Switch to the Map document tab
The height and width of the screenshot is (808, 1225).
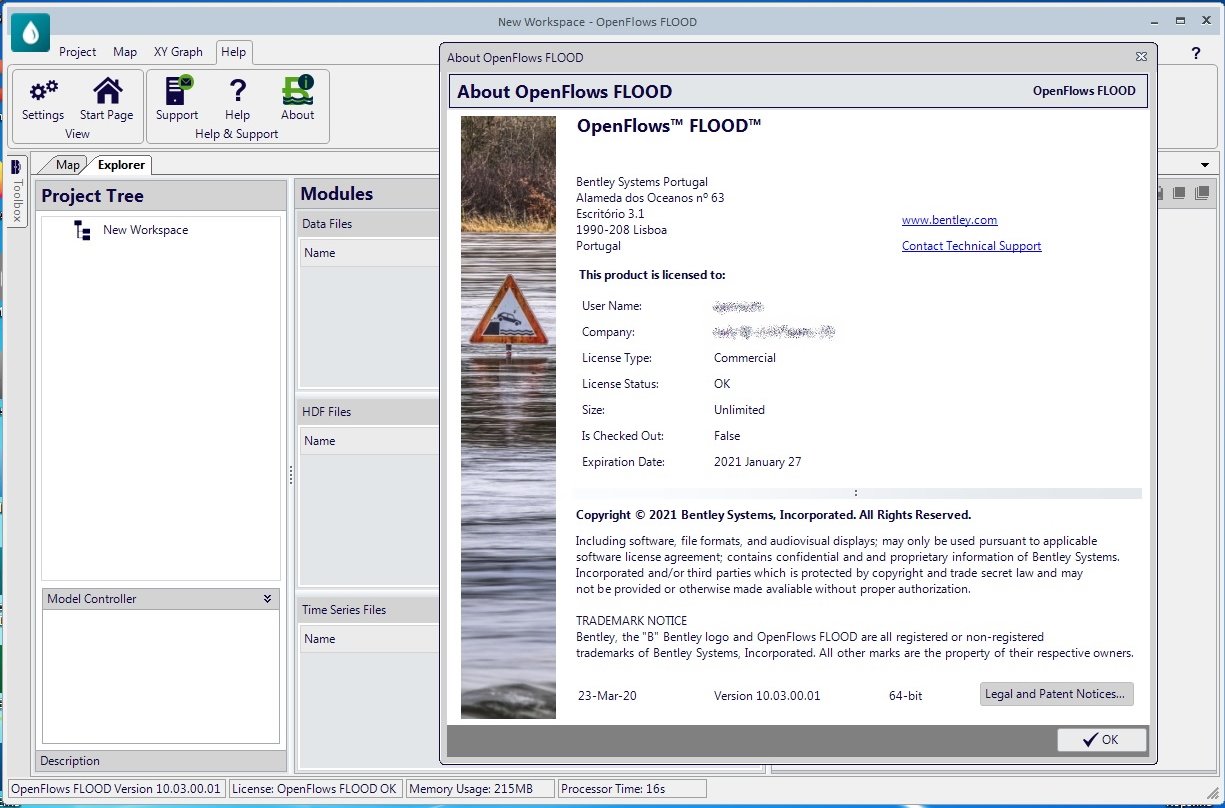[x=67, y=165]
